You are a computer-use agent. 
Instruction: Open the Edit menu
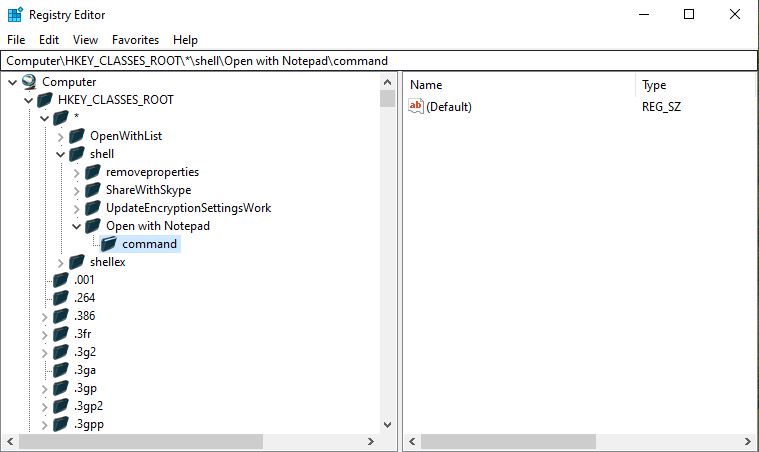point(49,40)
